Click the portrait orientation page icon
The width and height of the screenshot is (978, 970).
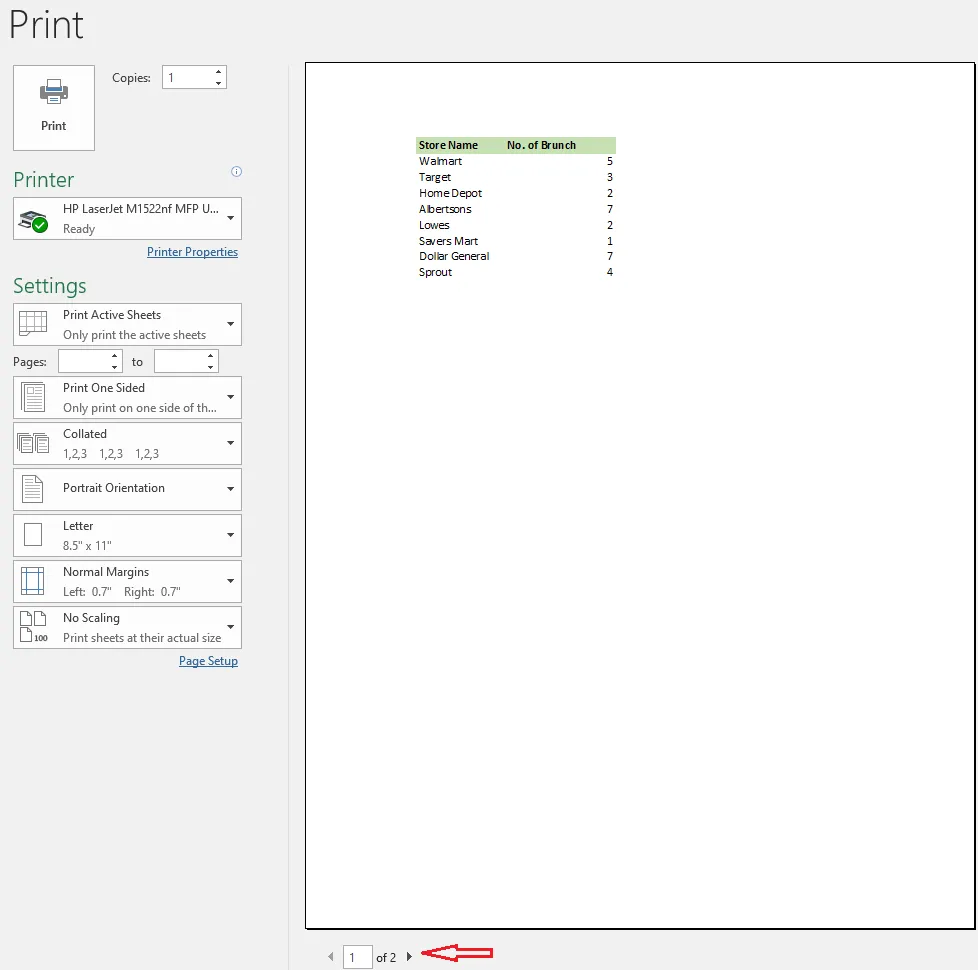pos(32,489)
